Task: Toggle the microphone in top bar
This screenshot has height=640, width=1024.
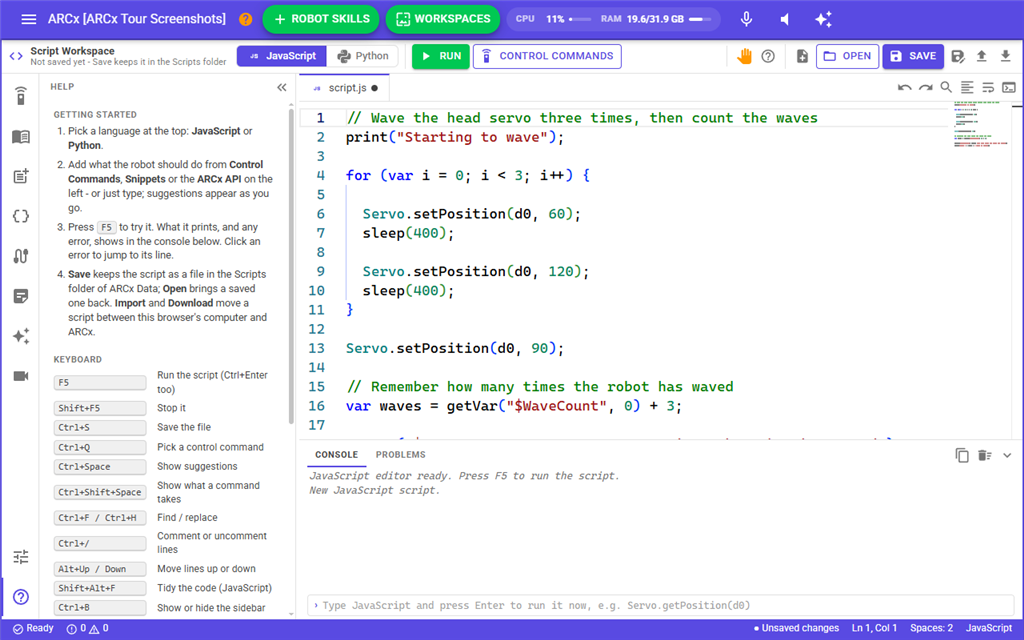Action: click(x=746, y=19)
